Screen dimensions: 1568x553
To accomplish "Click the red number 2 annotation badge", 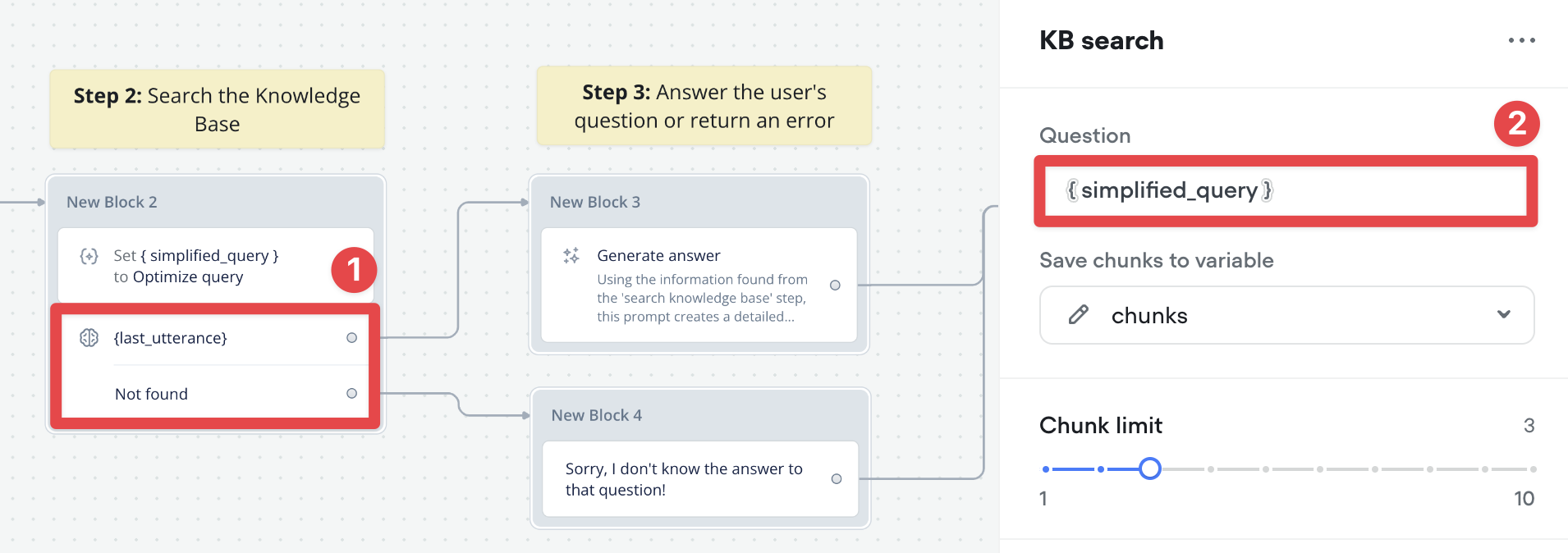I will pos(1516,124).
